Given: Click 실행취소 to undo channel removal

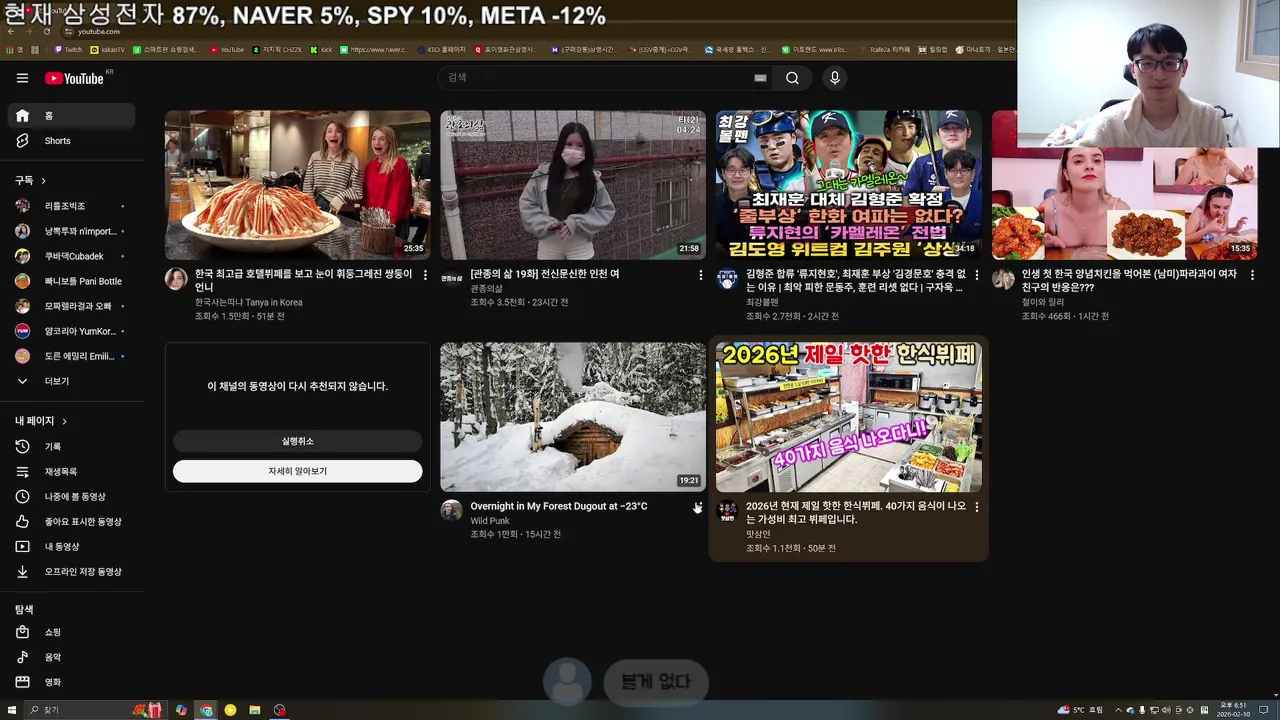Looking at the screenshot, I should [x=297, y=441].
